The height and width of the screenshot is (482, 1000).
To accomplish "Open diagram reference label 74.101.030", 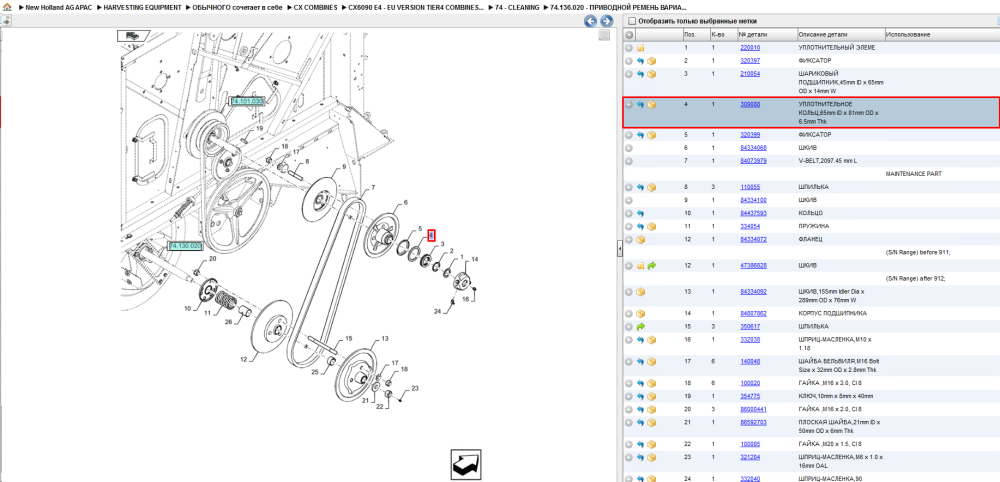I will click(x=246, y=101).
